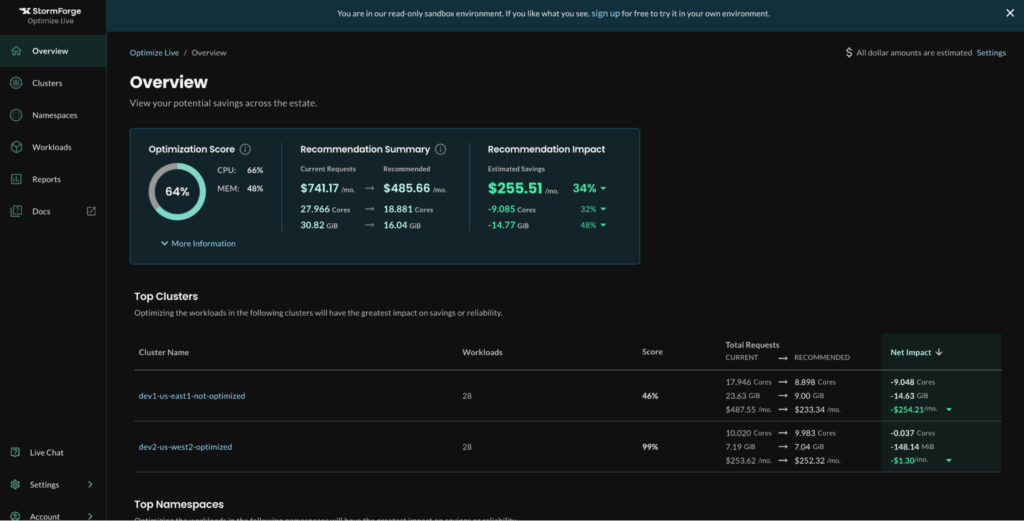The image size is (1024, 521).
Task: Click the 32% cores dropdown arrow
Action: tap(603, 210)
